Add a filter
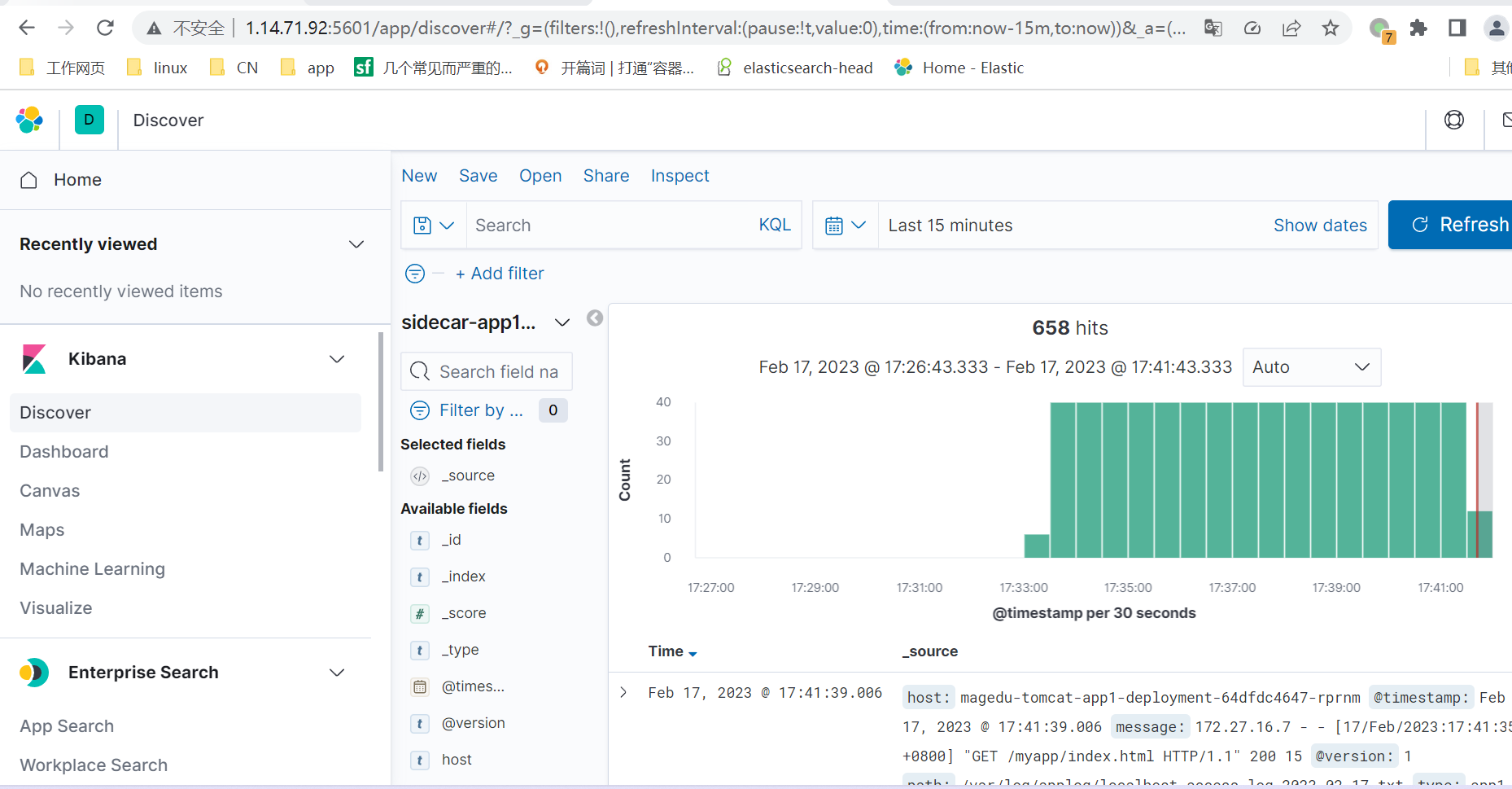Screen dimensions: 1512x789 coord(500,274)
